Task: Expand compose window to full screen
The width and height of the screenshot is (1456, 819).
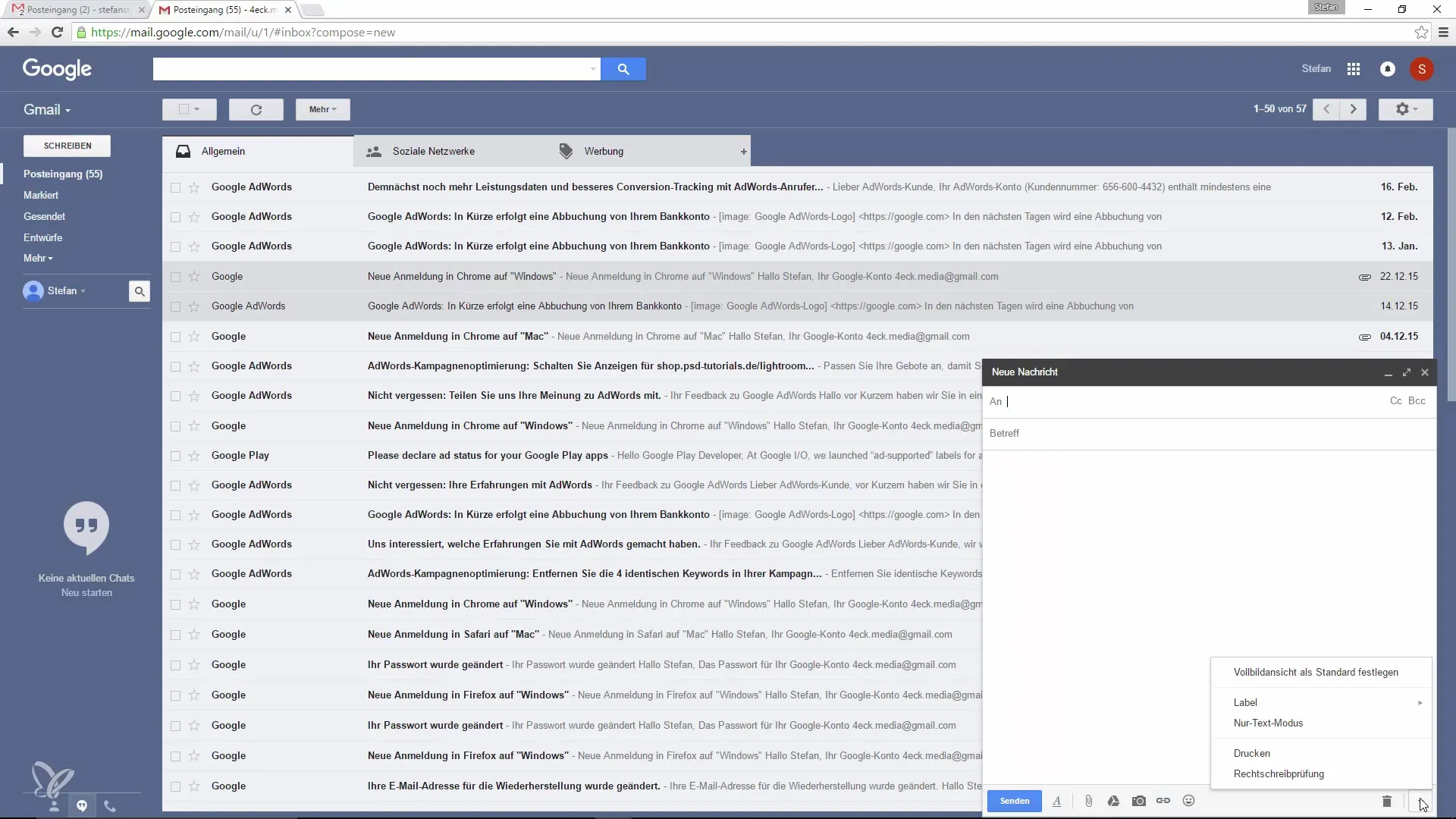Action: pyautogui.click(x=1407, y=372)
